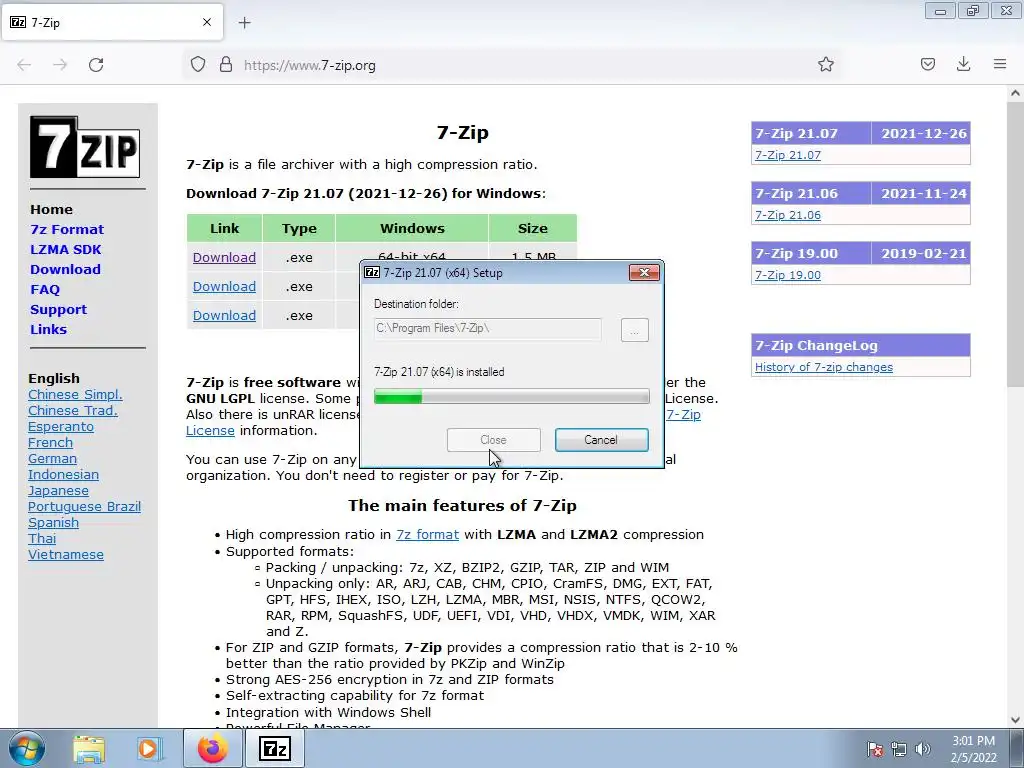Viewport: 1024px width, 768px height.
Task: Click the 7z icon in Setup title bar
Action: point(372,272)
